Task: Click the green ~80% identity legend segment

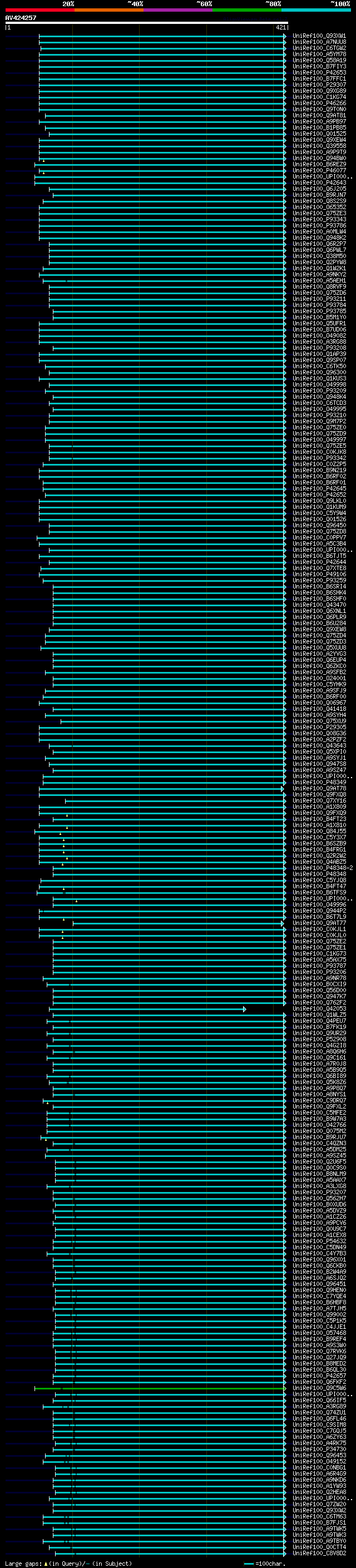Action: coord(247,11)
